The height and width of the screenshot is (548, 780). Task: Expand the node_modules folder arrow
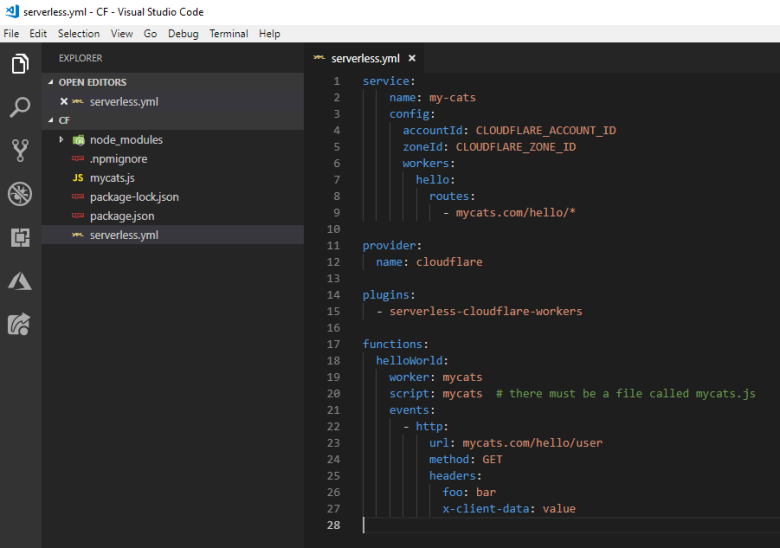pos(61,140)
